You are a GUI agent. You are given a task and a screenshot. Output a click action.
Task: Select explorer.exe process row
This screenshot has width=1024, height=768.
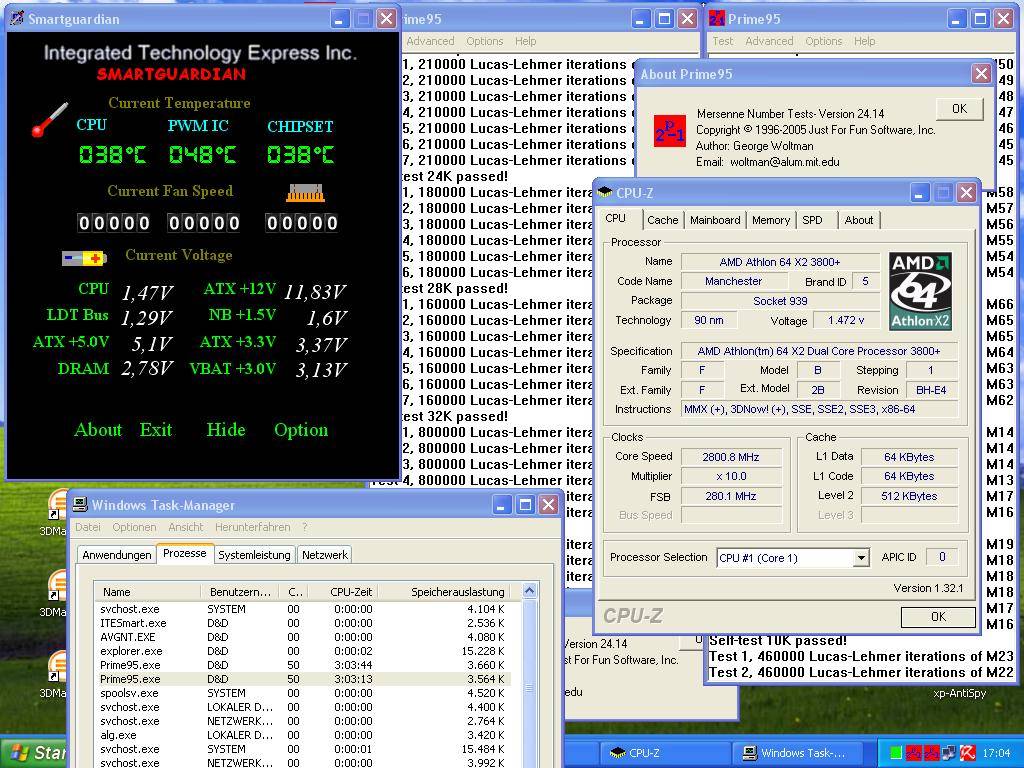tap(302, 651)
